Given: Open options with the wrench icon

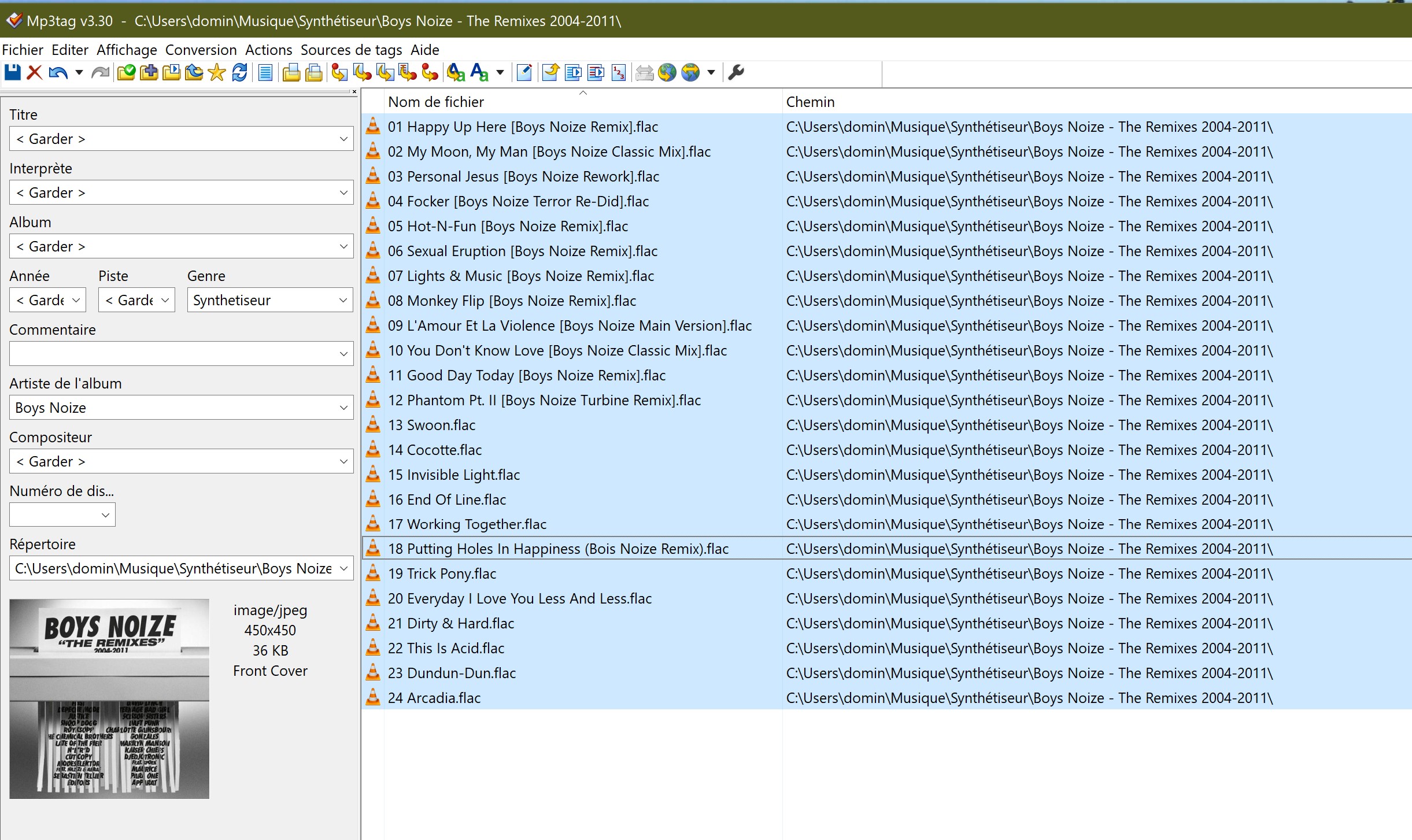Looking at the screenshot, I should click(736, 72).
